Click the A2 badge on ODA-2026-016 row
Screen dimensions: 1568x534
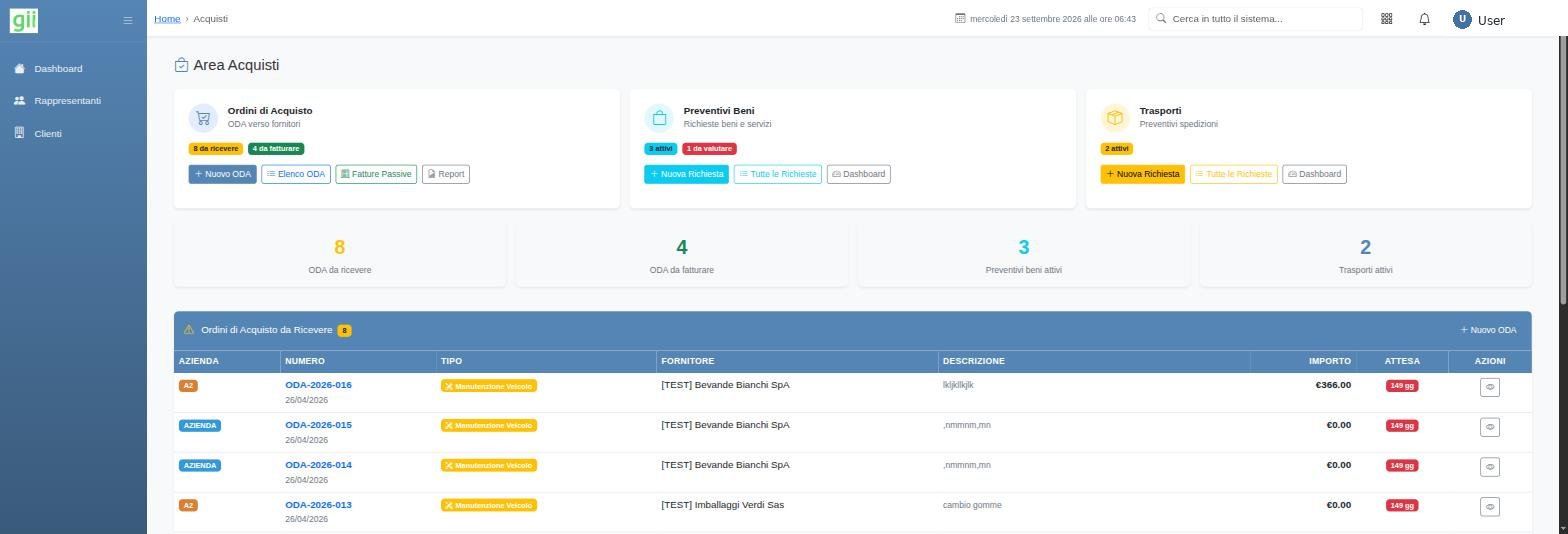(188, 386)
